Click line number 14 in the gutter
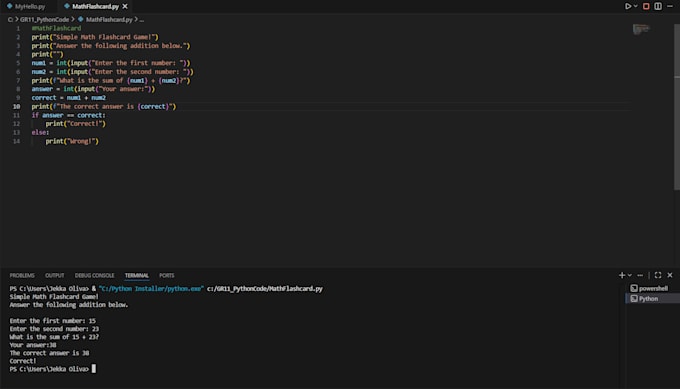The height and width of the screenshot is (389, 680). [16, 141]
